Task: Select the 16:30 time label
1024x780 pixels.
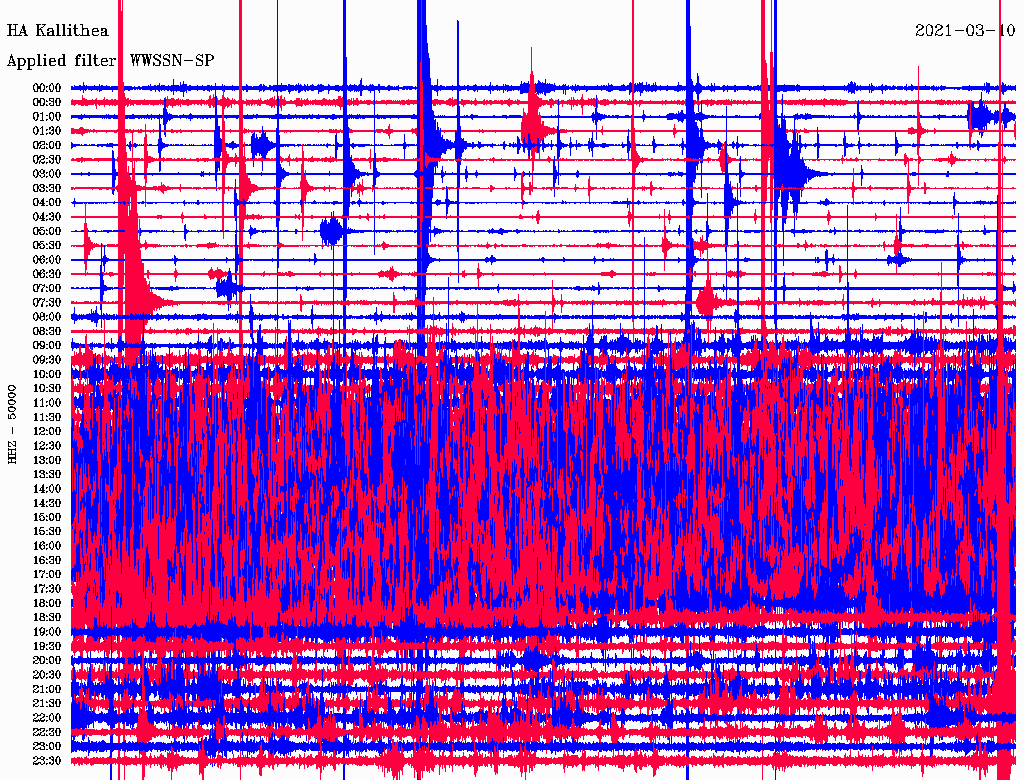Action: 47,561
